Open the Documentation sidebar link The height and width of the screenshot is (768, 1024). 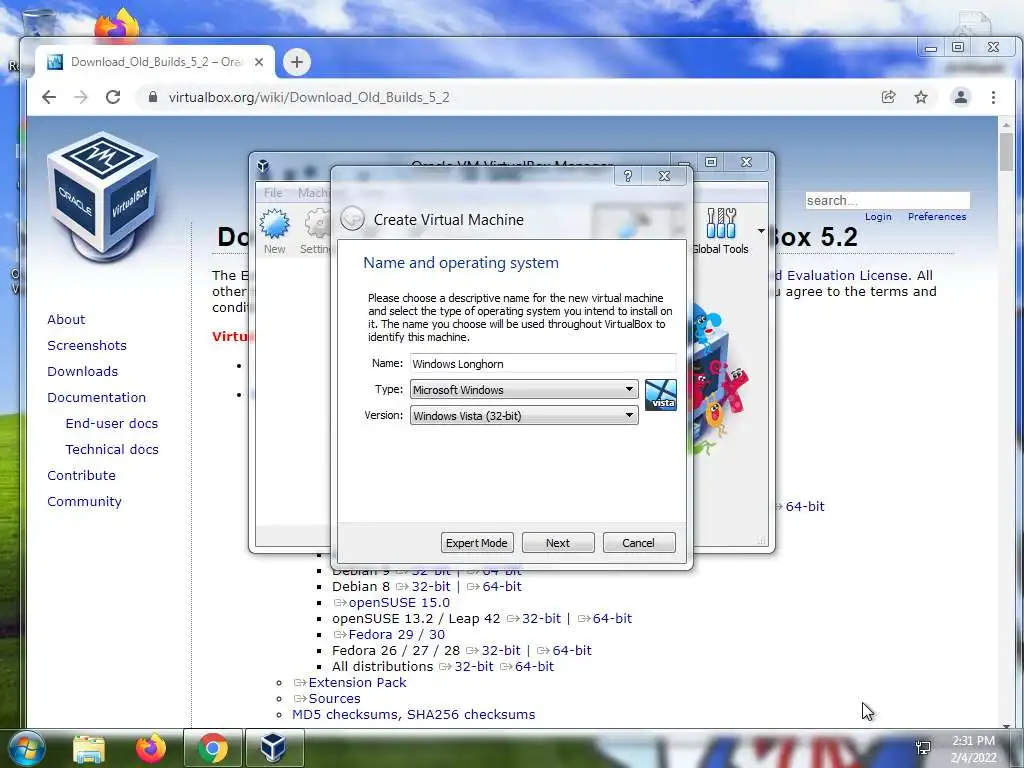tap(97, 398)
